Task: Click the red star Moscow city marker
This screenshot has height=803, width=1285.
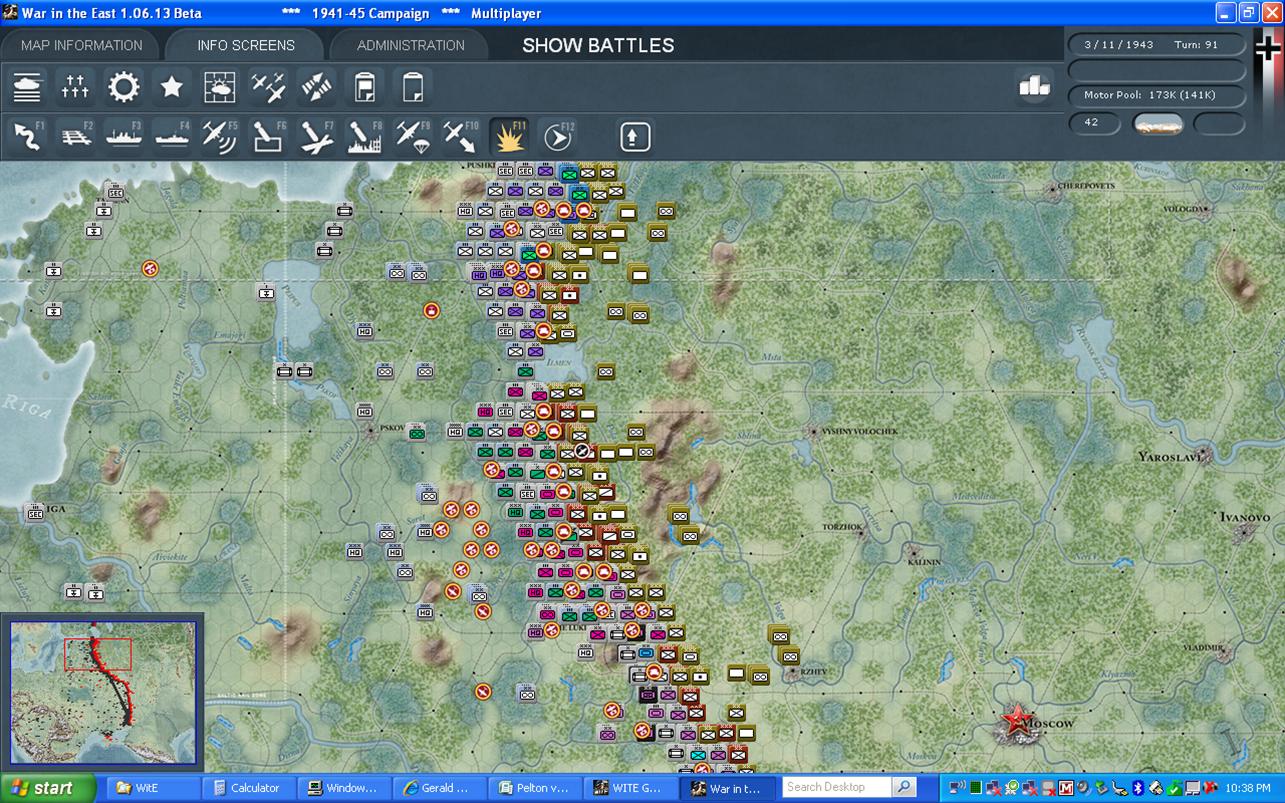Action: [1017, 718]
